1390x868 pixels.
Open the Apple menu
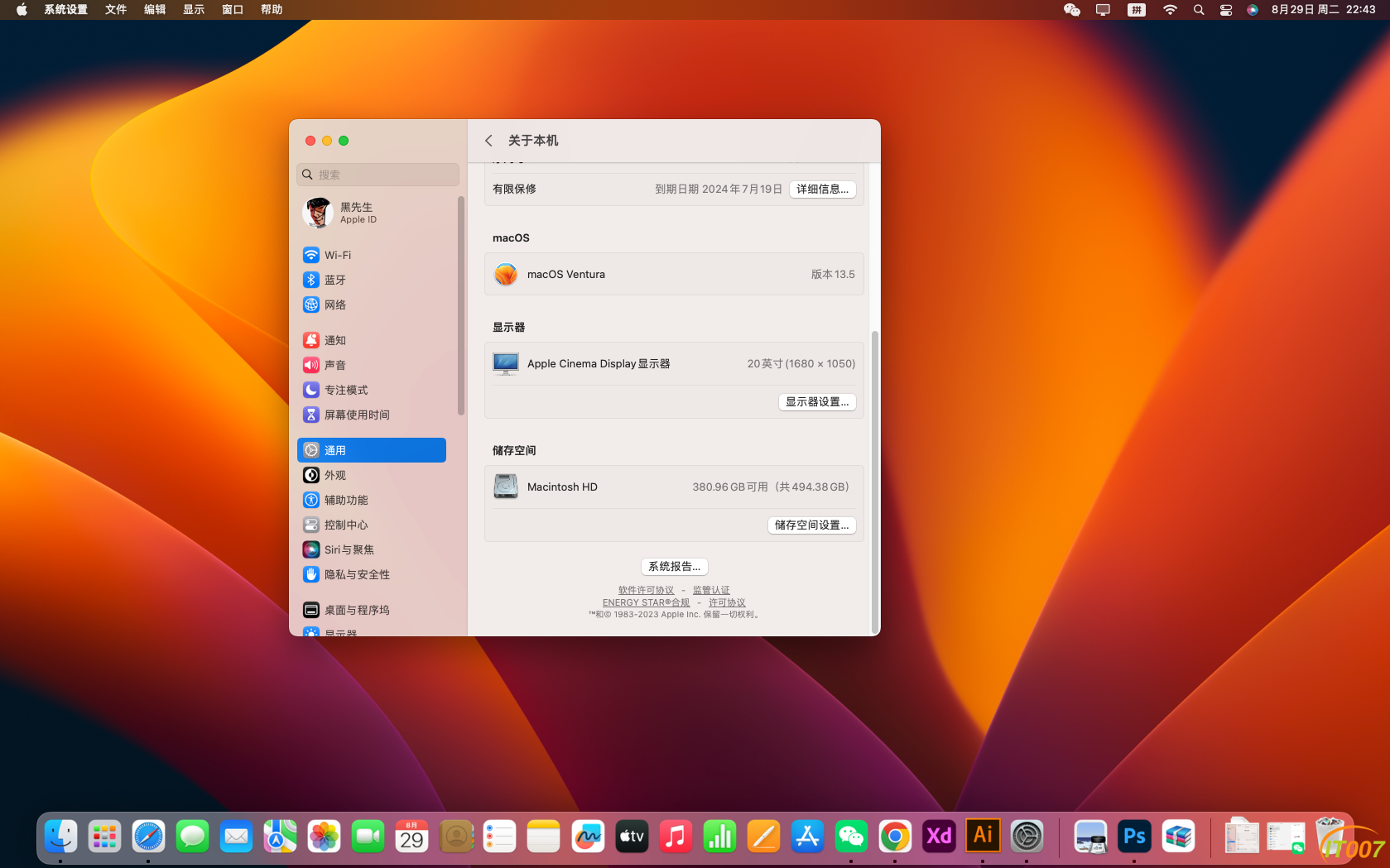tap(22, 10)
